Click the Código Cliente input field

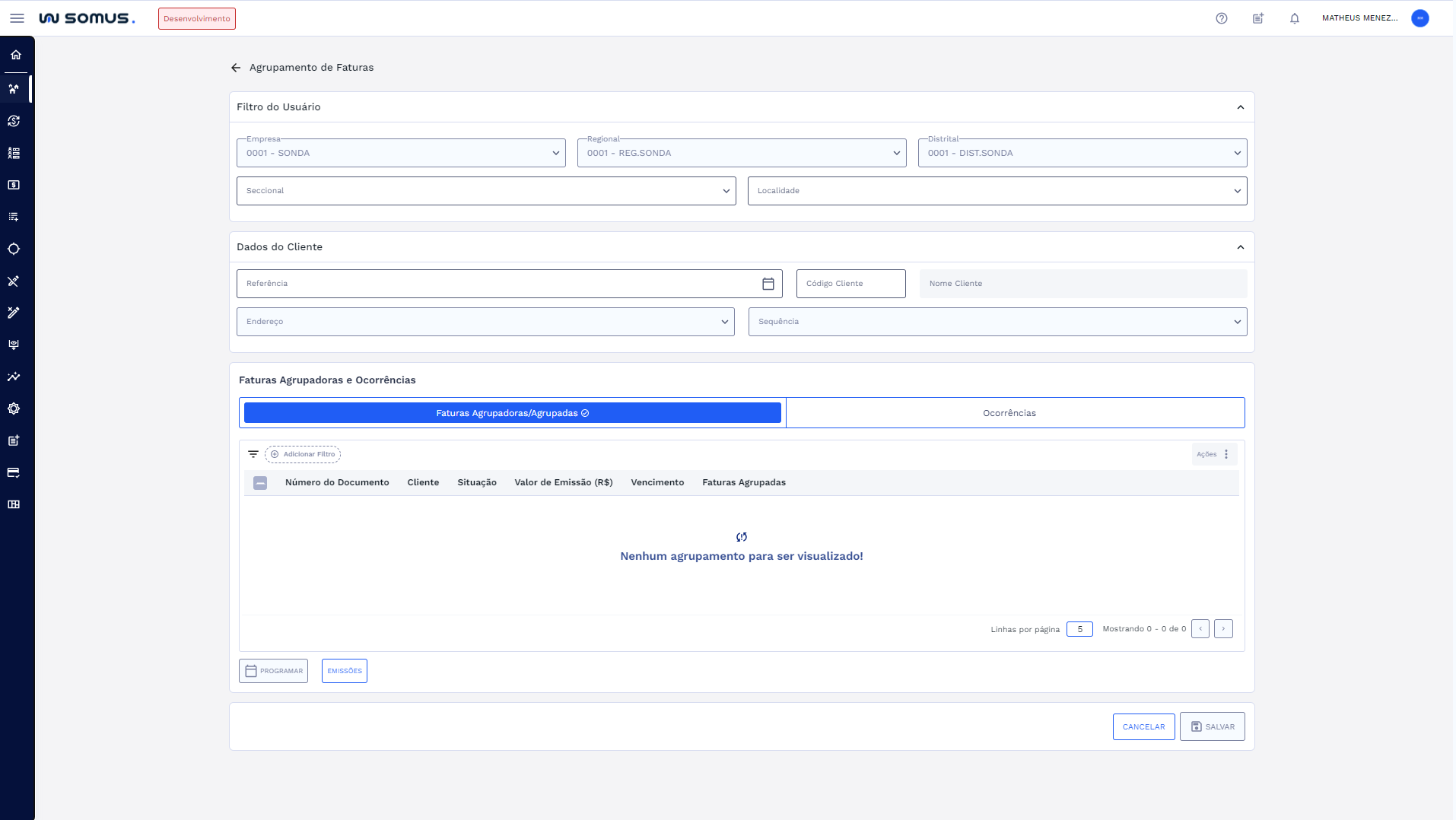pyautogui.click(x=850, y=284)
